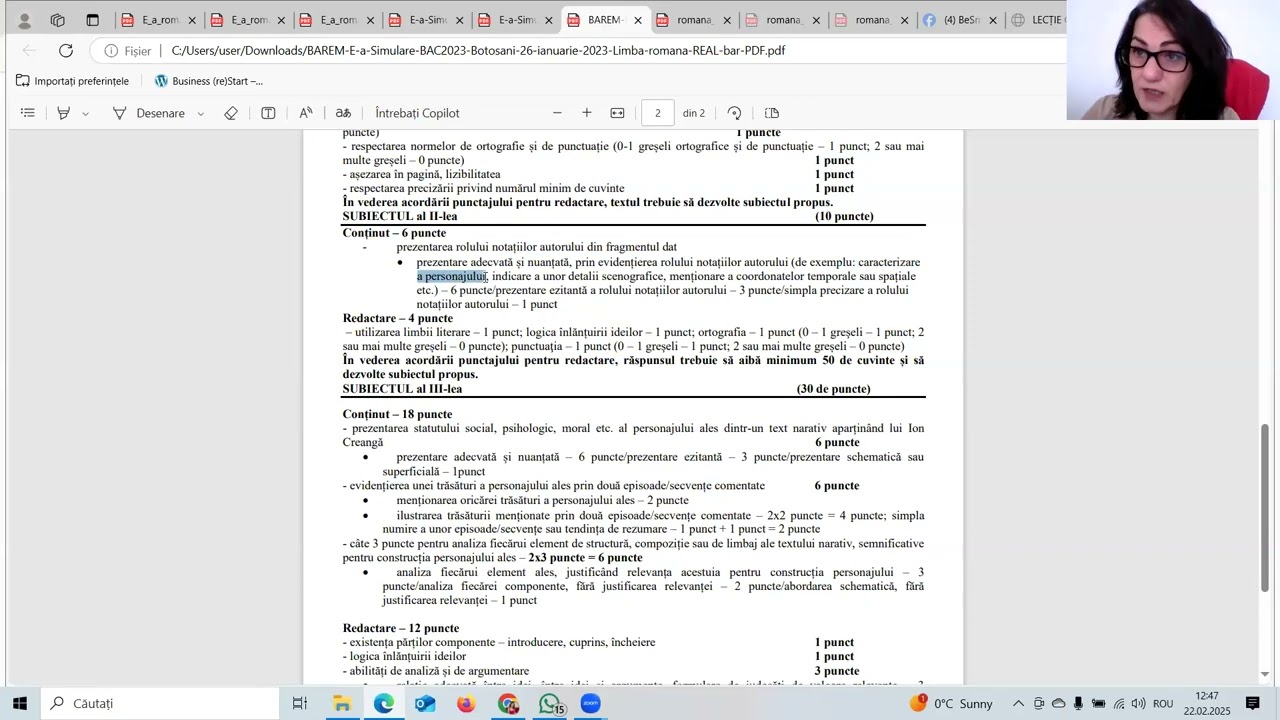Click "SUBIECTUL al II-lea" heading
This screenshot has height=720, width=1280.
(400, 216)
